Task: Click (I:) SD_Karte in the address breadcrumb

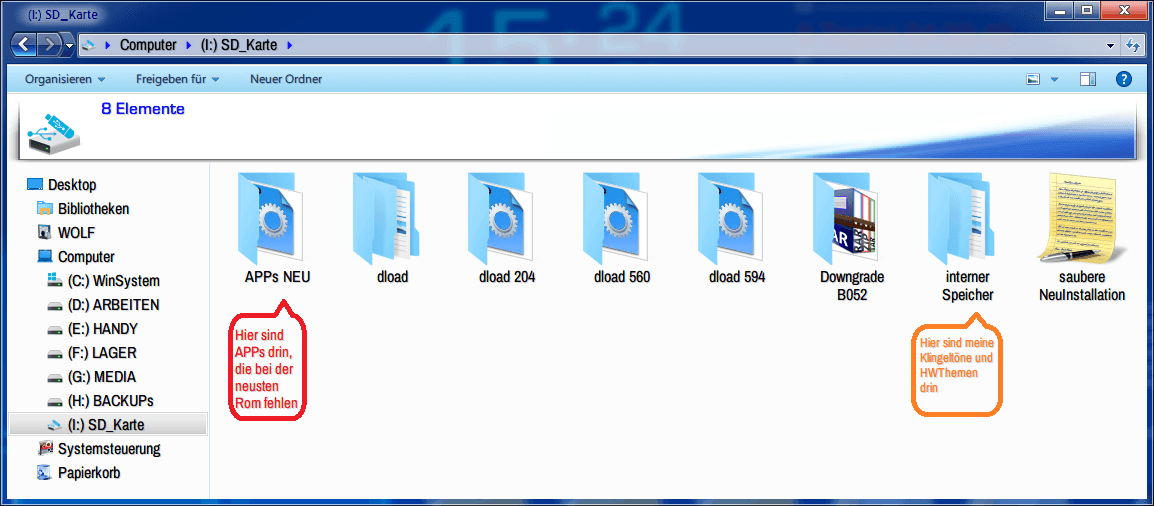Action: 238,46
